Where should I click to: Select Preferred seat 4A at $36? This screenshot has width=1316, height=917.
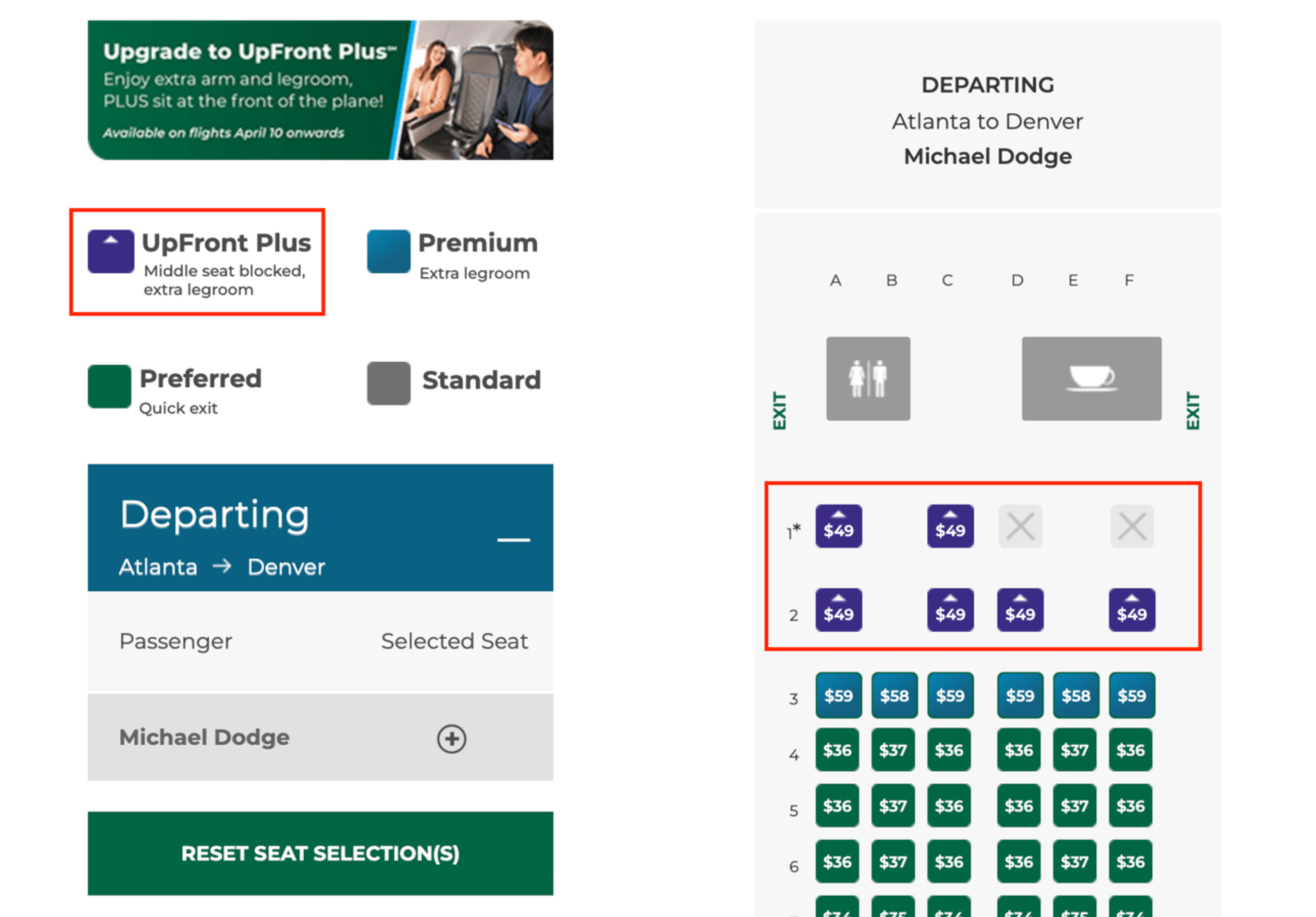tap(837, 750)
